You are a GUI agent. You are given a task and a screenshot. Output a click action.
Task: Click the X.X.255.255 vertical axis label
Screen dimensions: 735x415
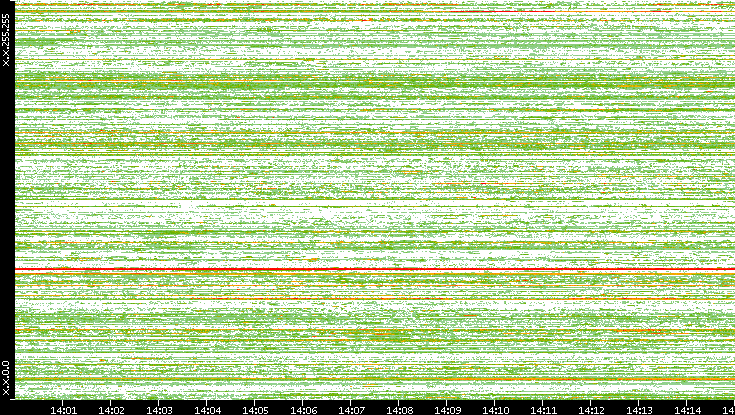click(6, 40)
